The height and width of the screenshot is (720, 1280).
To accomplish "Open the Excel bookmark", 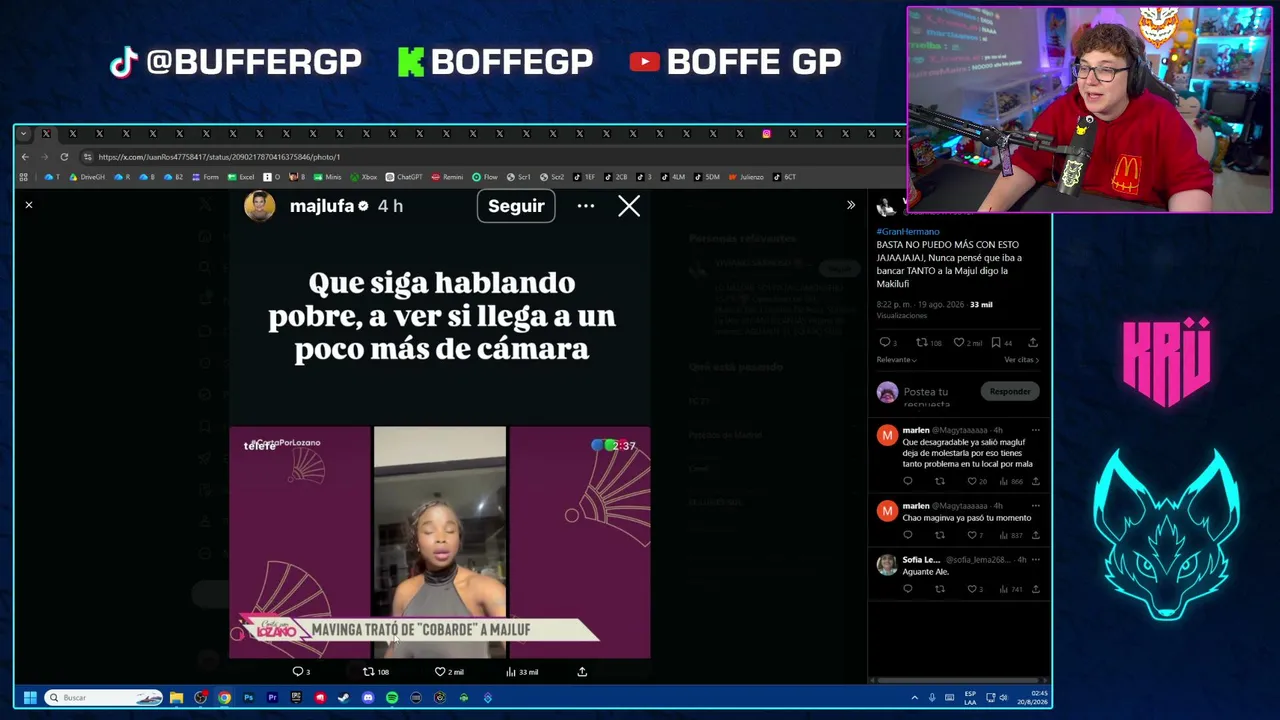I will coord(241,178).
